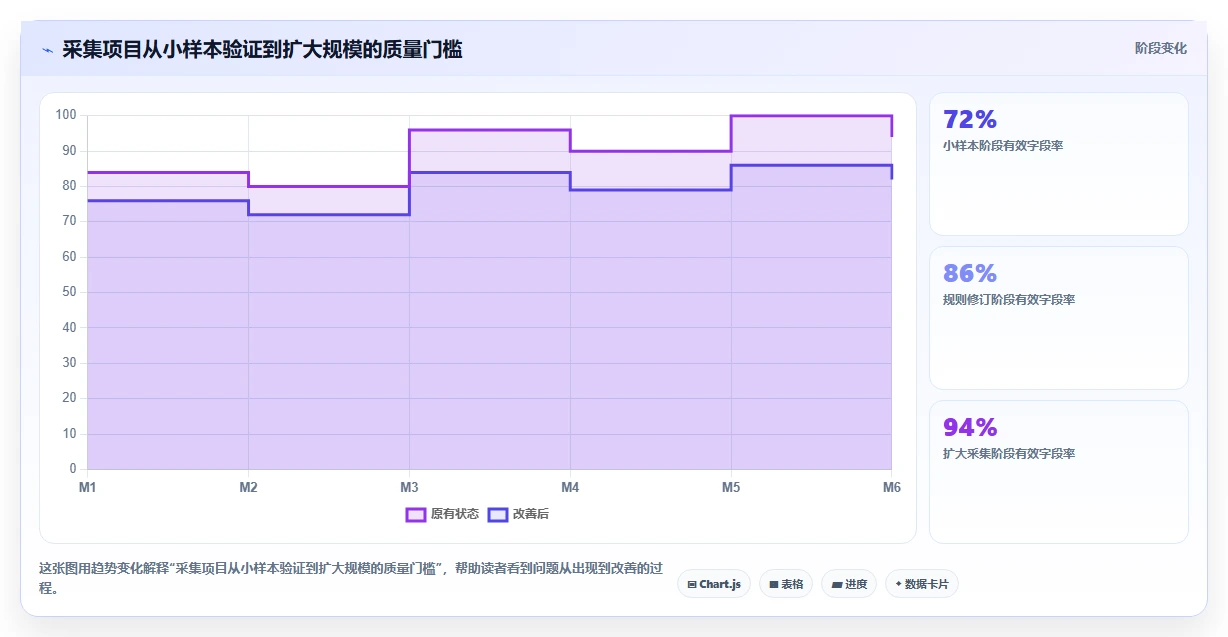This screenshot has height=637, width=1228.
Task: Click the 72% value text
Action: pos(970,120)
